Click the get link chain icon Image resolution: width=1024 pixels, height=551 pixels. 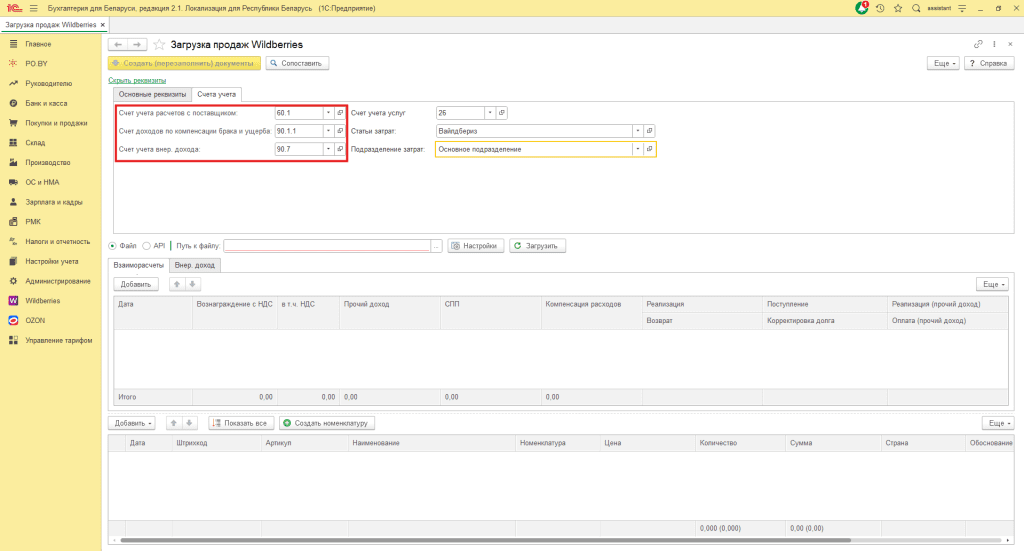click(978, 45)
